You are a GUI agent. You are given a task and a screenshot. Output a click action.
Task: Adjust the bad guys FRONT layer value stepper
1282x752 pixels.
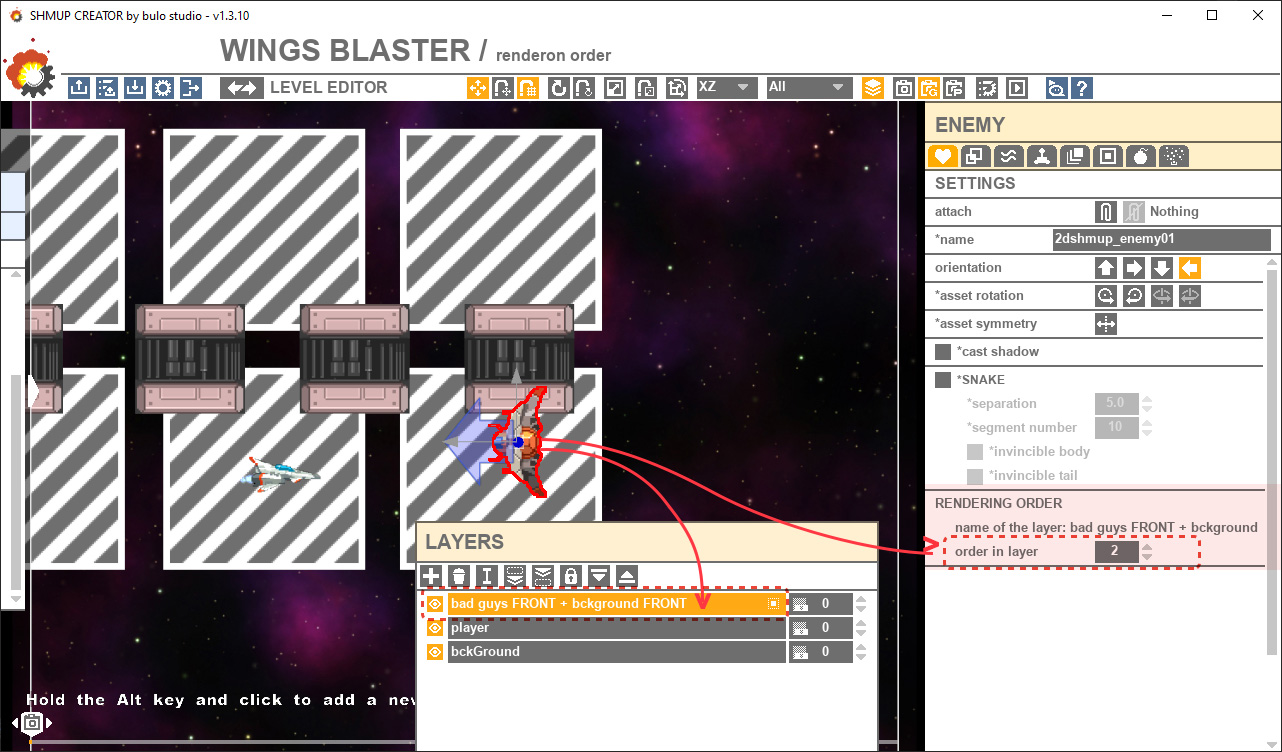[x=861, y=604]
